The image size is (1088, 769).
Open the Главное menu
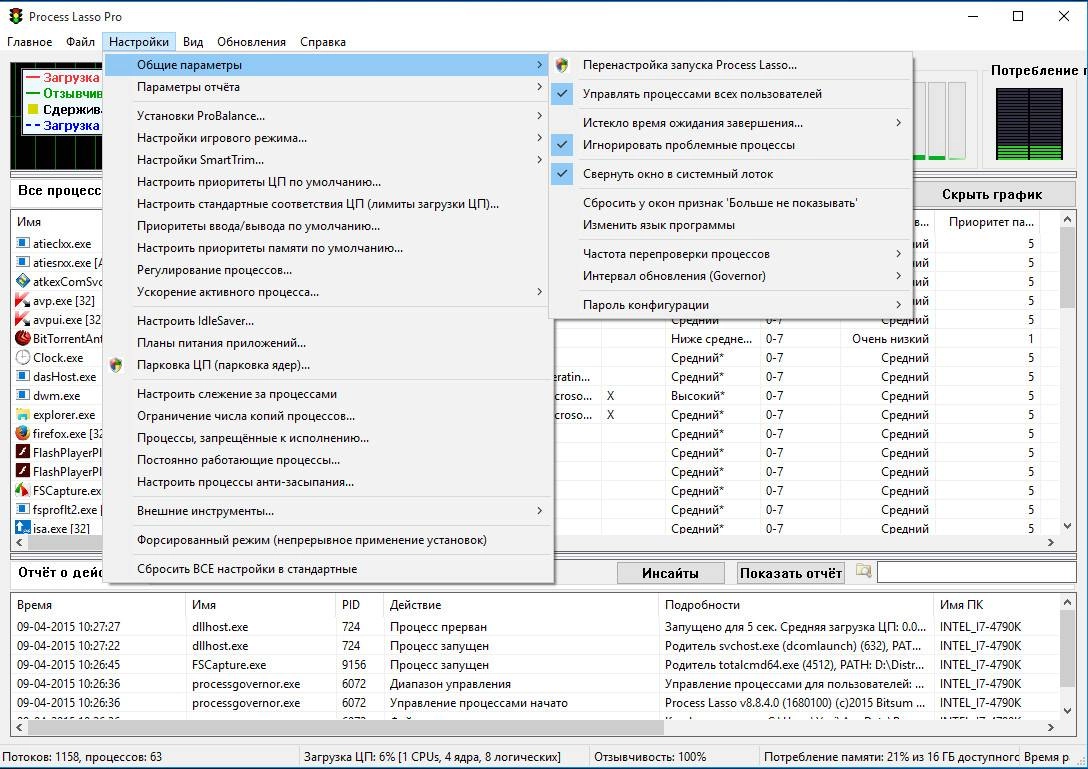30,42
